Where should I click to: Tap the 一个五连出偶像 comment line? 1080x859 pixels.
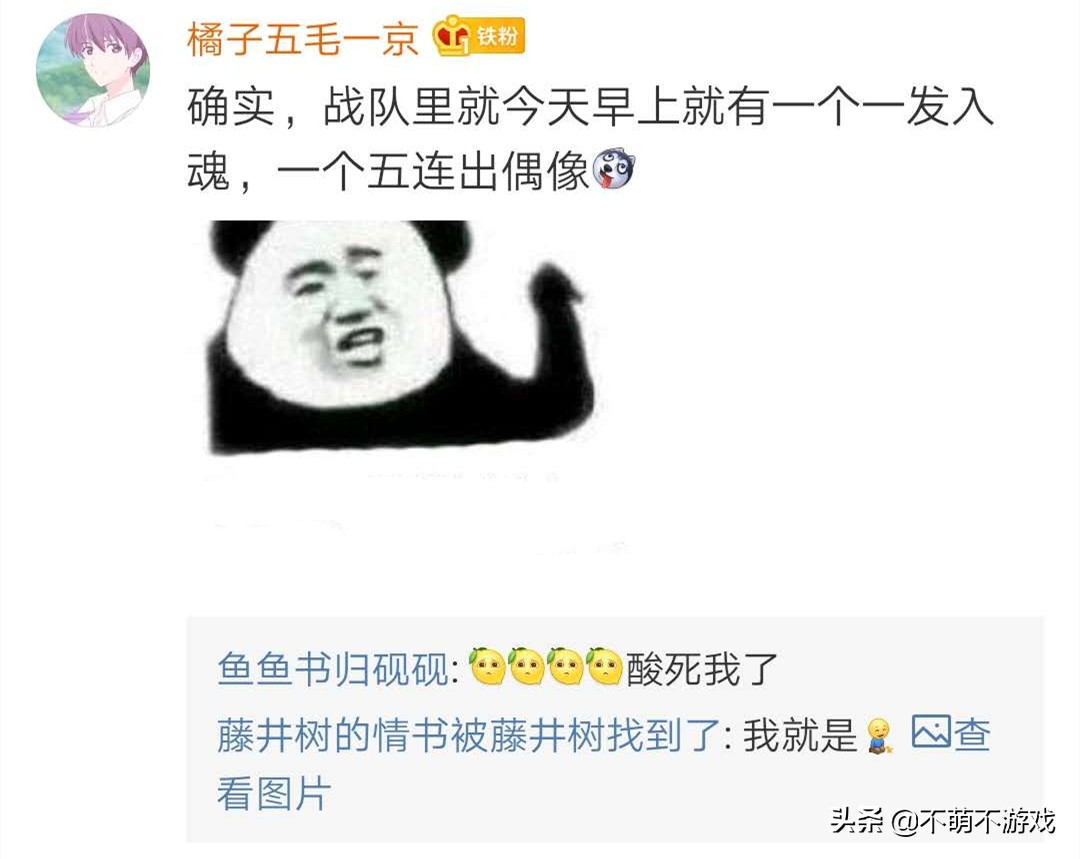[433, 171]
